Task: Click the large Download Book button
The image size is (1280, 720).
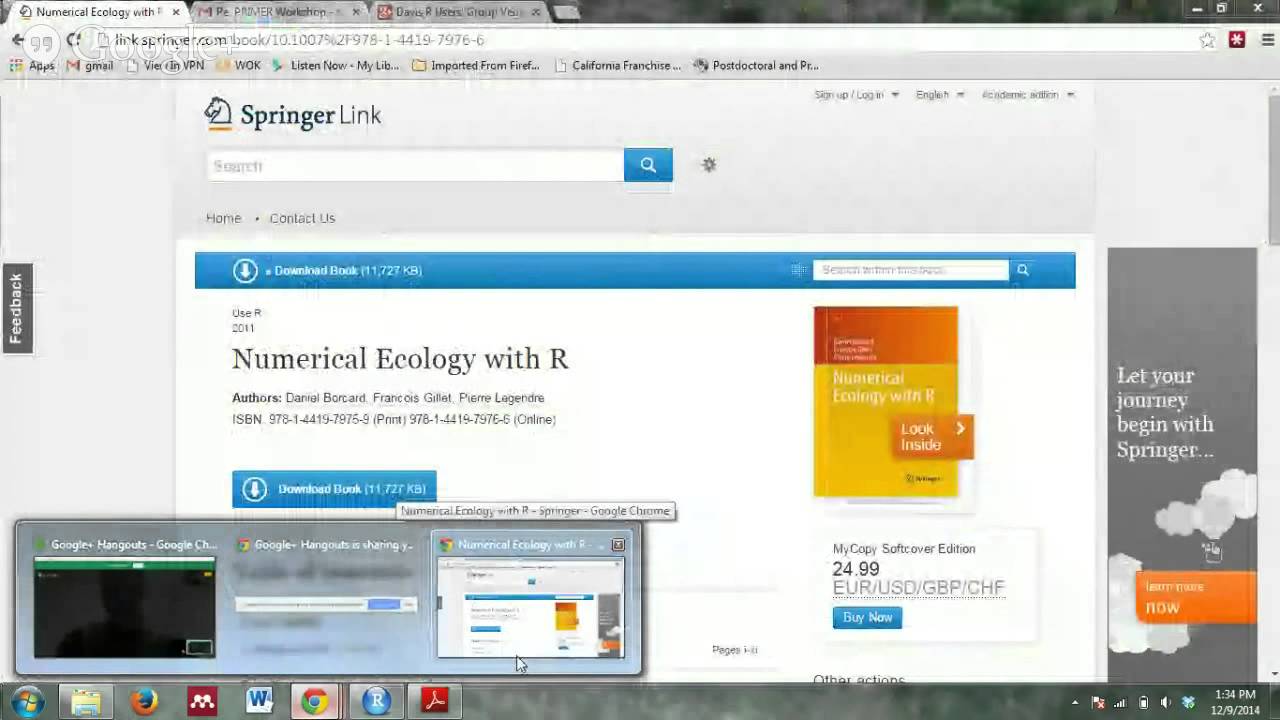Action: (334, 489)
